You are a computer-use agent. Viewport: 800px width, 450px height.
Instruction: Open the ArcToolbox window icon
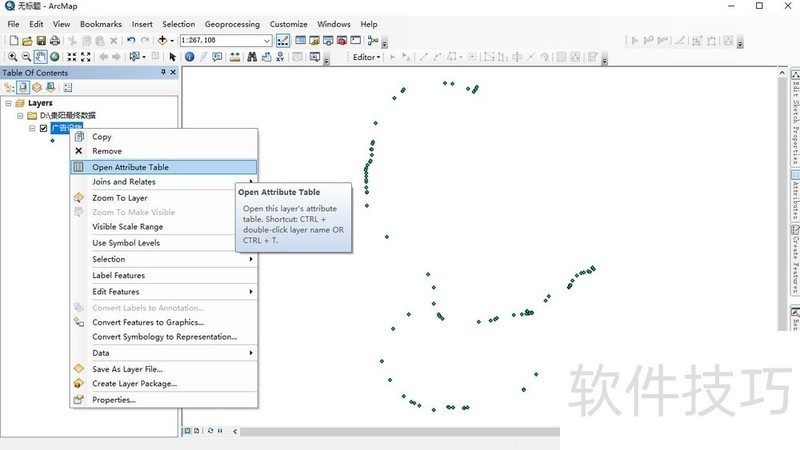pos(342,40)
